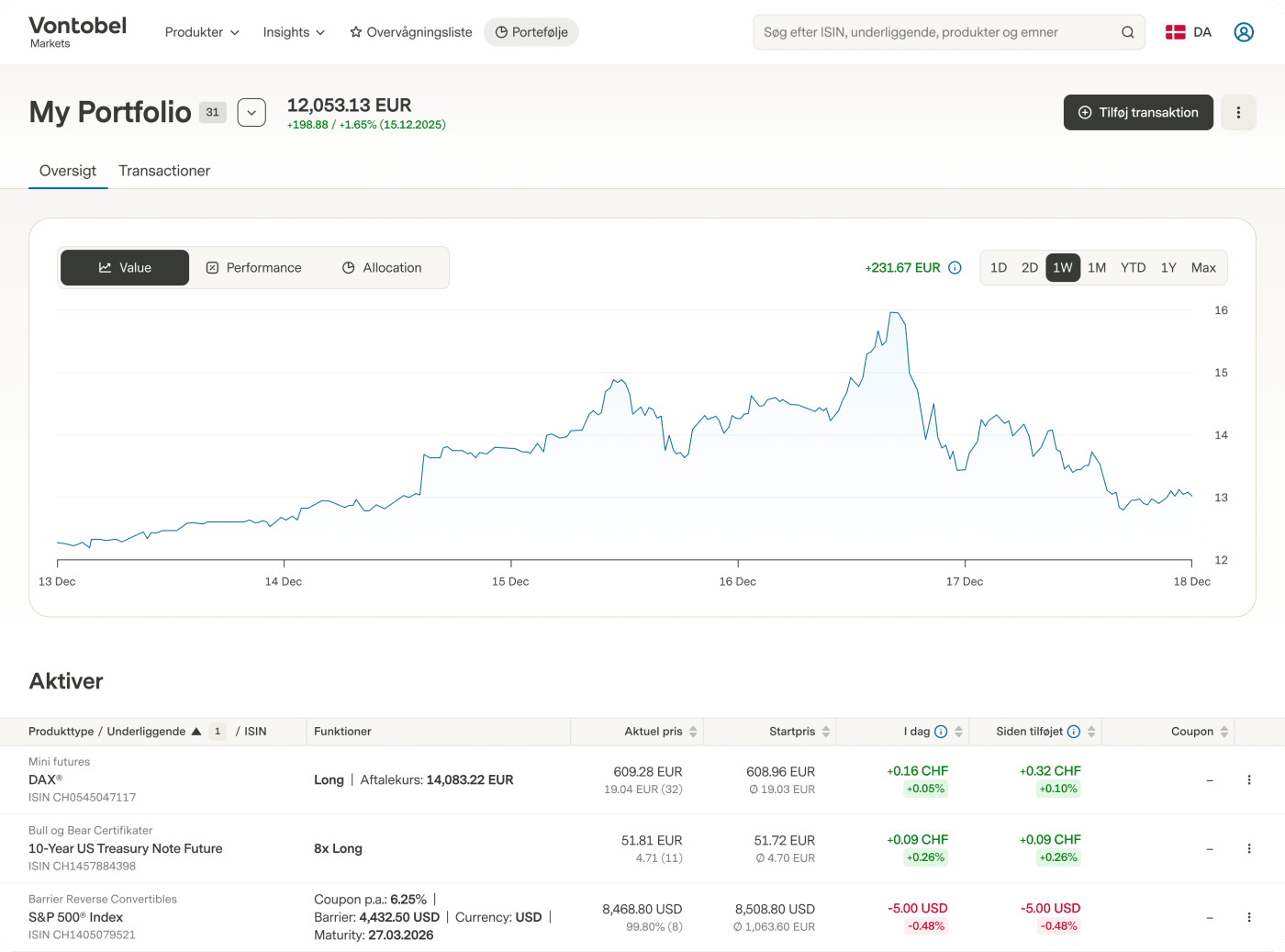Show info for the +231.67 EUR change

[x=955, y=268]
